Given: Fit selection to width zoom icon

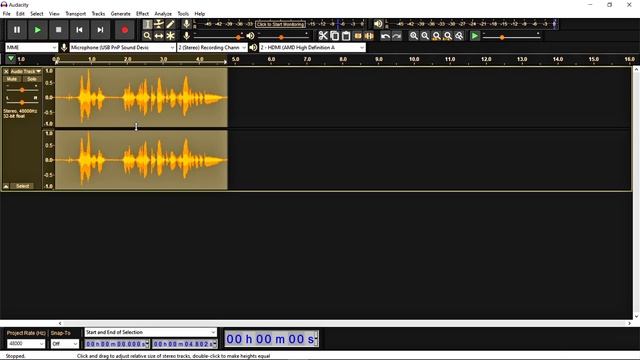Looking at the screenshot, I should [x=436, y=36].
